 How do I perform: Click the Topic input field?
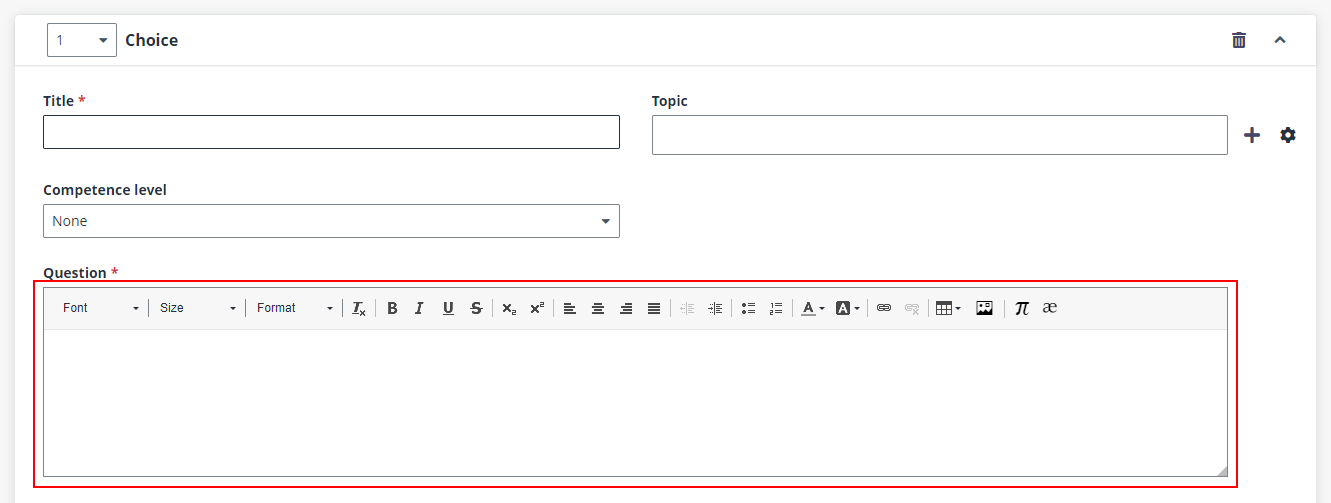click(940, 135)
